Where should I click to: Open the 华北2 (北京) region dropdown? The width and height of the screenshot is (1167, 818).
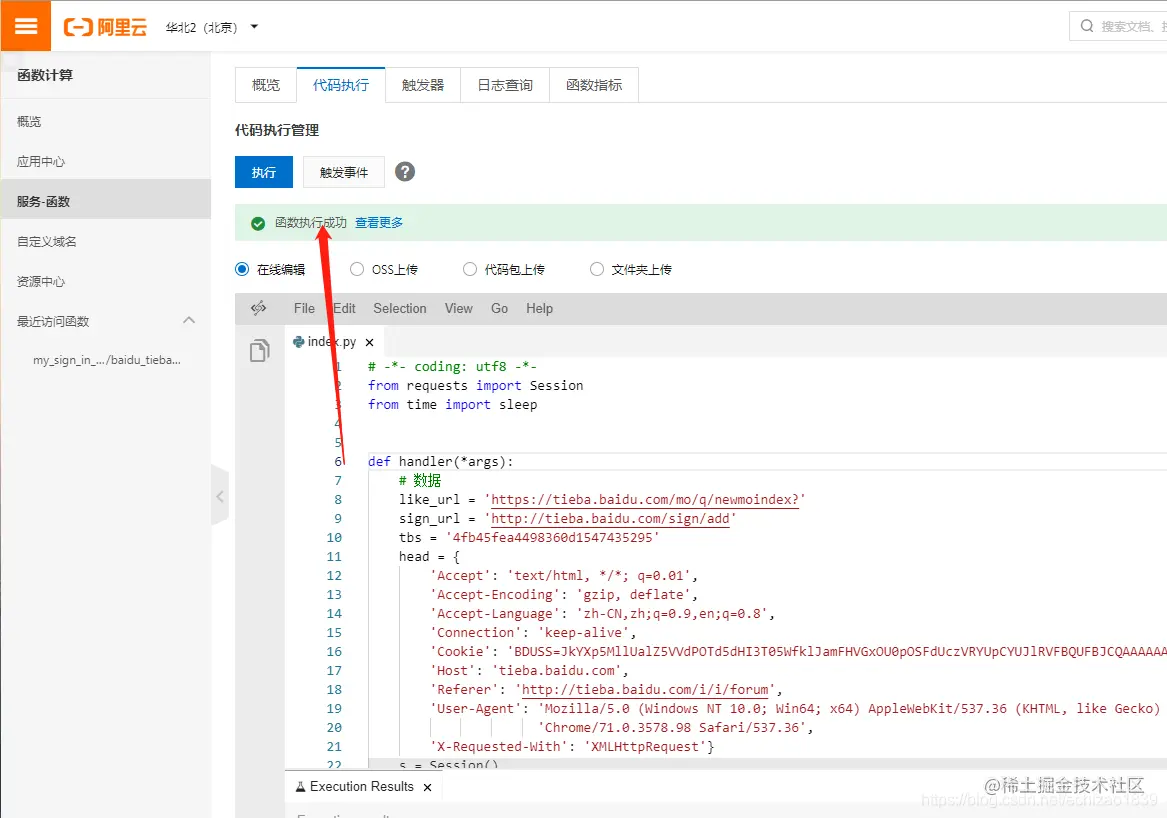(x=211, y=28)
